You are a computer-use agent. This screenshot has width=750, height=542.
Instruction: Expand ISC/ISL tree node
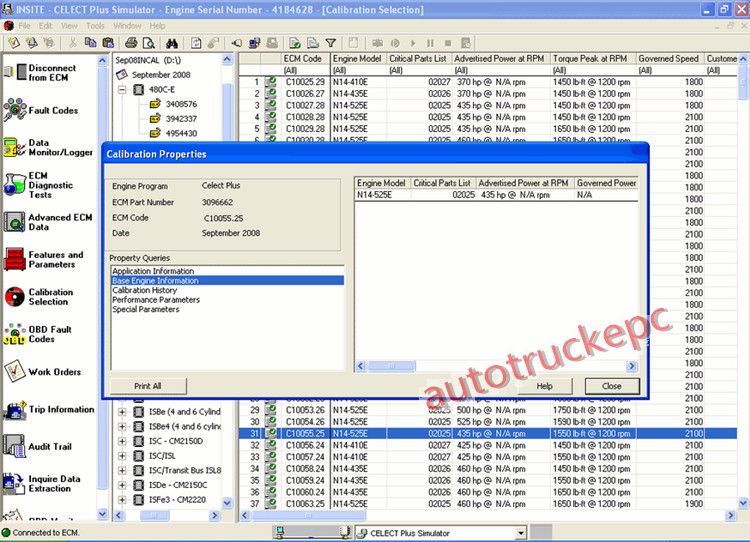tap(122, 456)
